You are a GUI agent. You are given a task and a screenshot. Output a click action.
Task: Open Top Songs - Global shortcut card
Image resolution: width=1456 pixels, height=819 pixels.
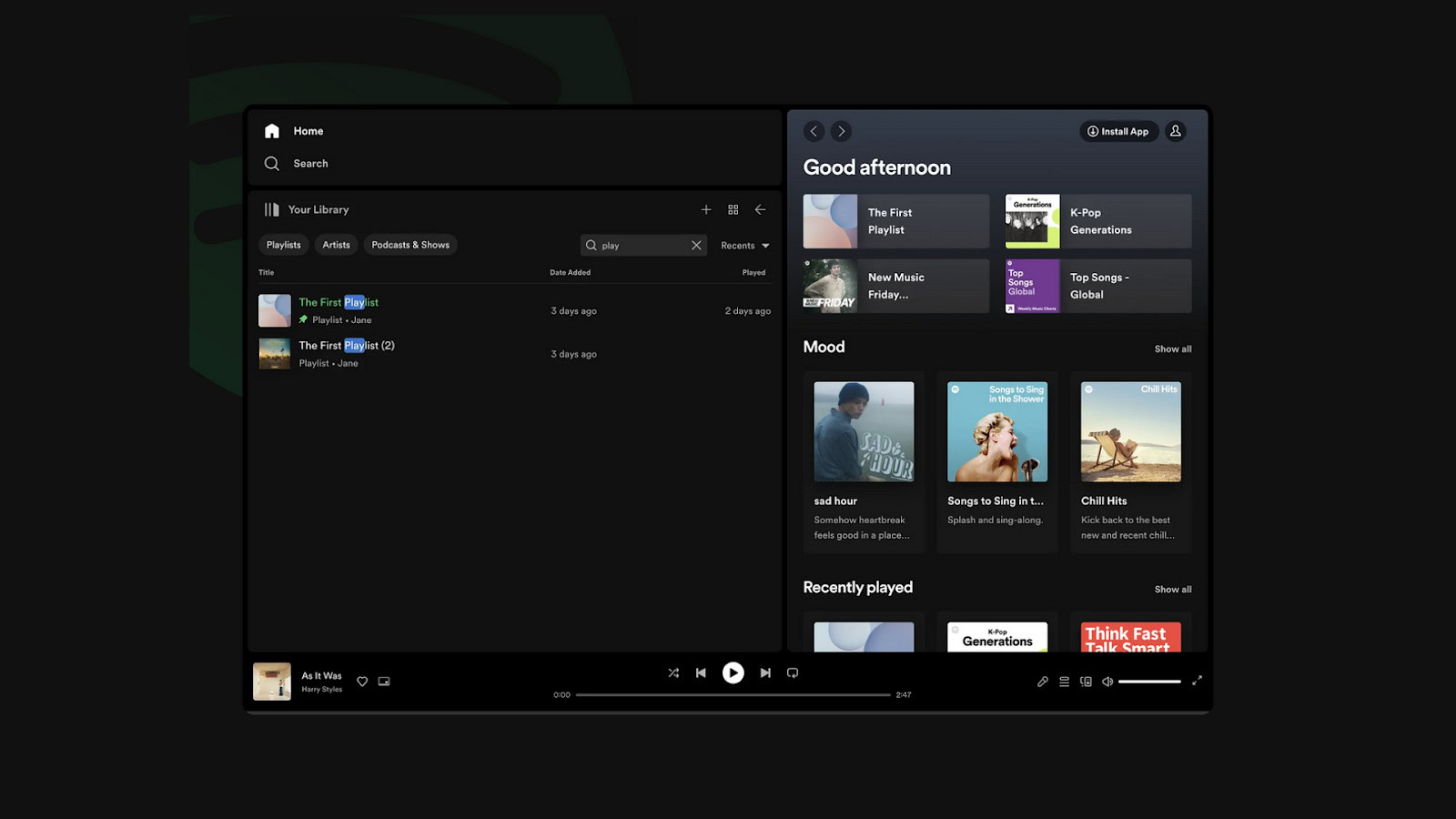point(1098,286)
